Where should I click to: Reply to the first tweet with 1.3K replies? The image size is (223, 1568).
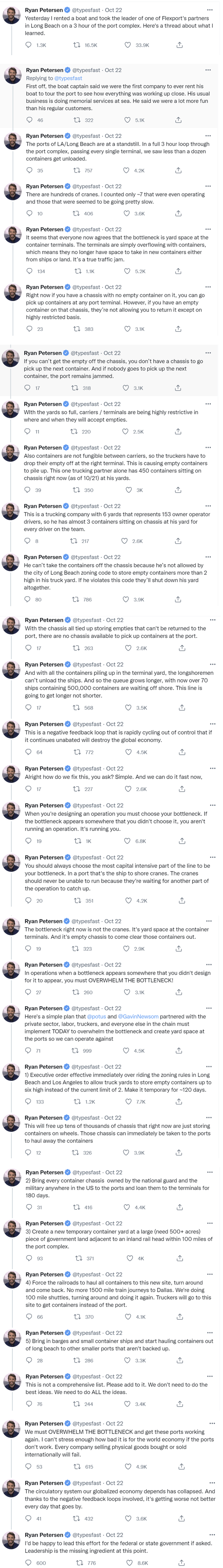[x=29, y=45]
